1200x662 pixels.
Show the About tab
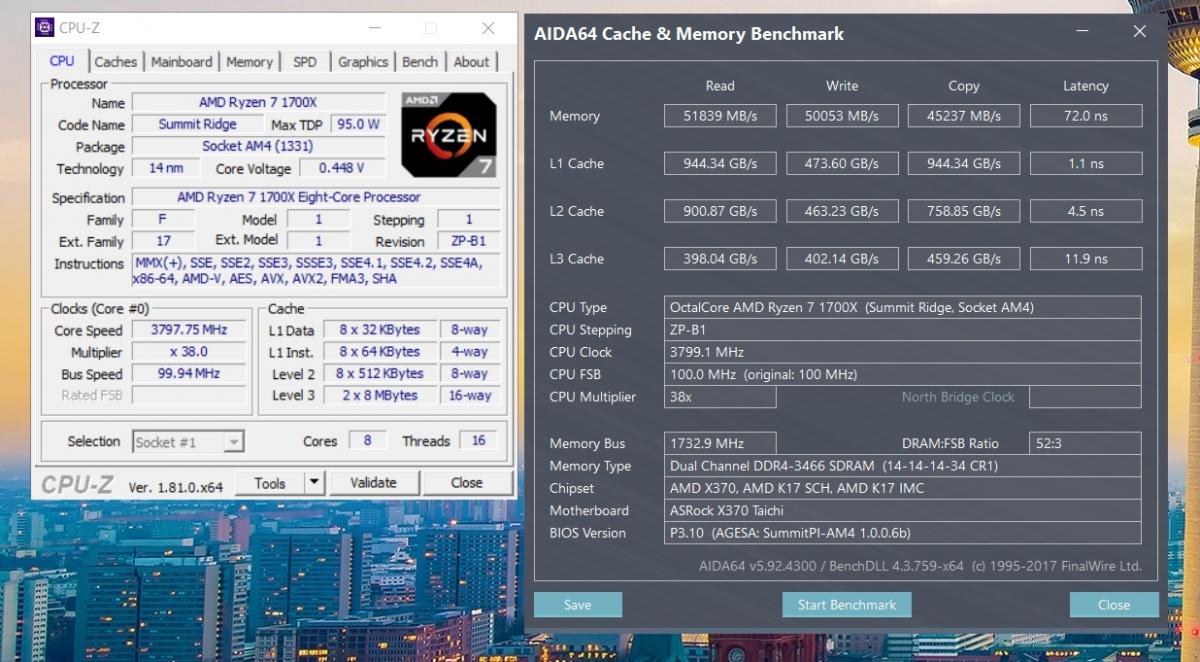(x=472, y=62)
